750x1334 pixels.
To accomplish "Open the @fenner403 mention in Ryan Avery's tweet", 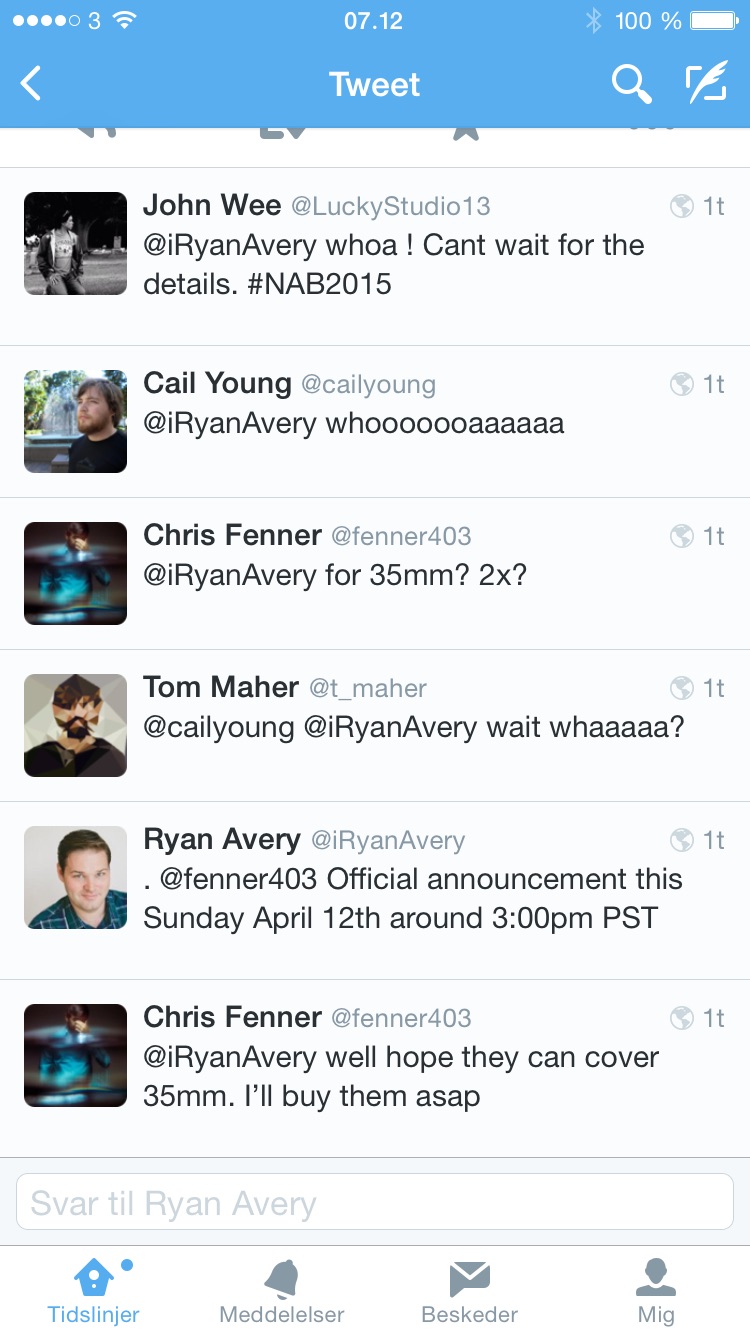I will click(239, 880).
